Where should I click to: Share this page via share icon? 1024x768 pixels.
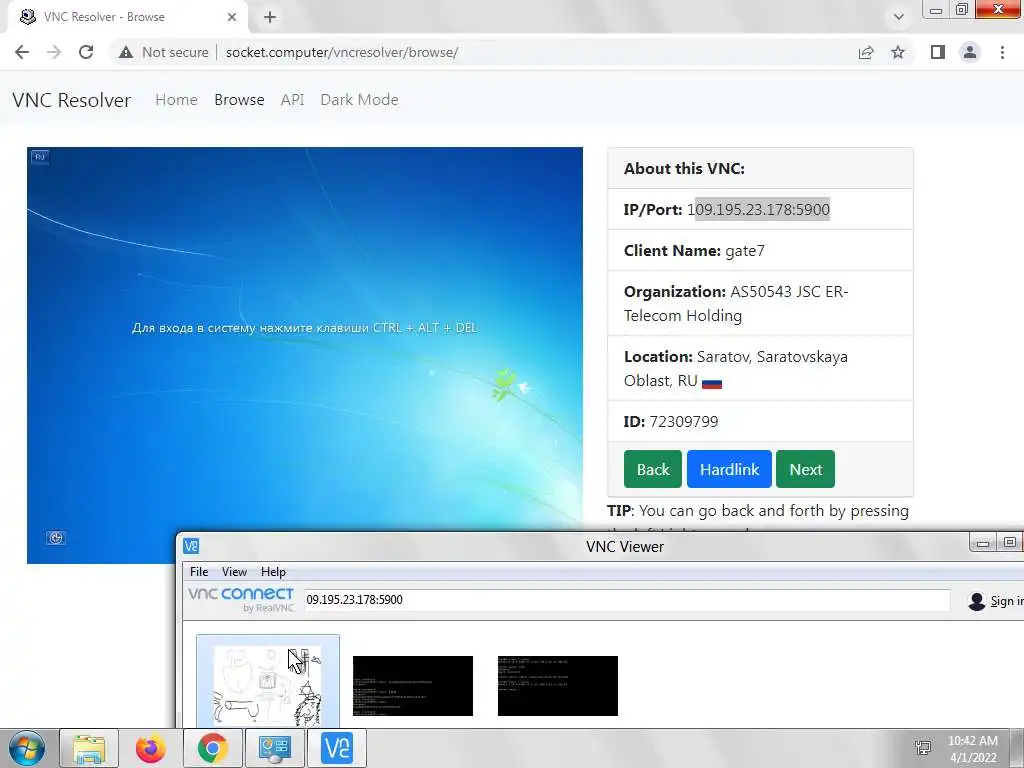[x=866, y=52]
